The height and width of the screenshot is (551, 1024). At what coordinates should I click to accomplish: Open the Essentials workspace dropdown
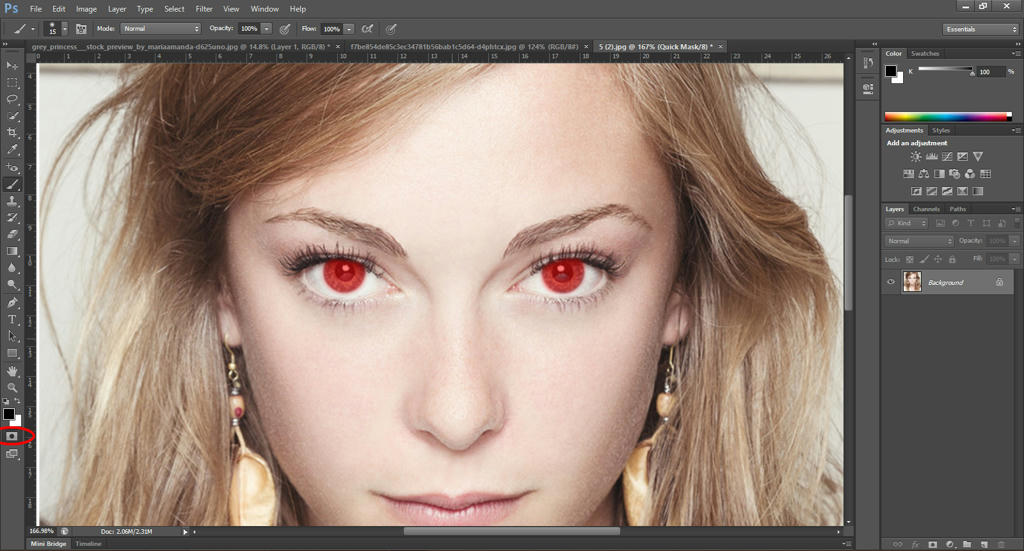click(981, 29)
